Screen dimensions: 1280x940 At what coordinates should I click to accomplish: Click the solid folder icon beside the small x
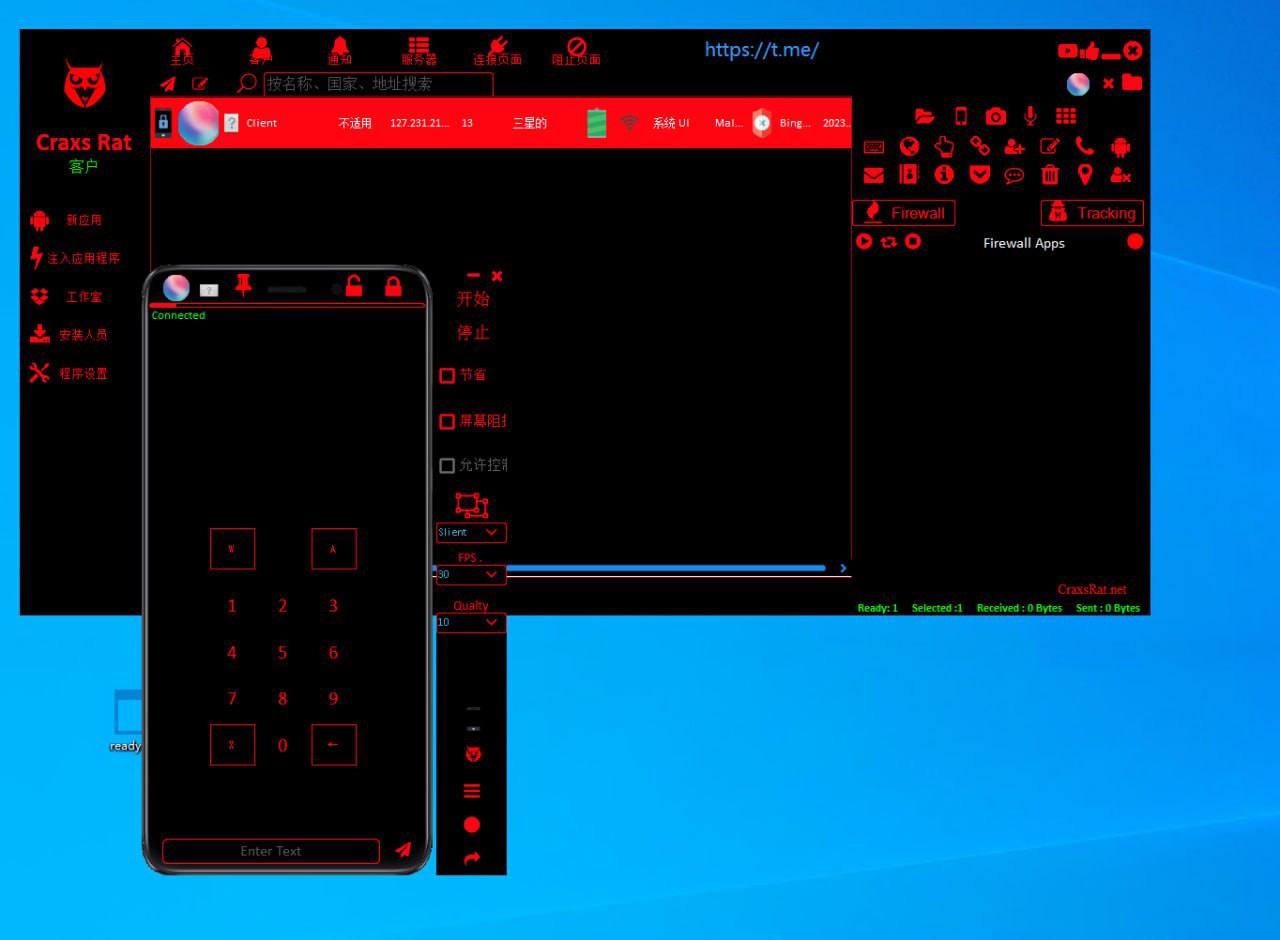click(x=1132, y=82)
